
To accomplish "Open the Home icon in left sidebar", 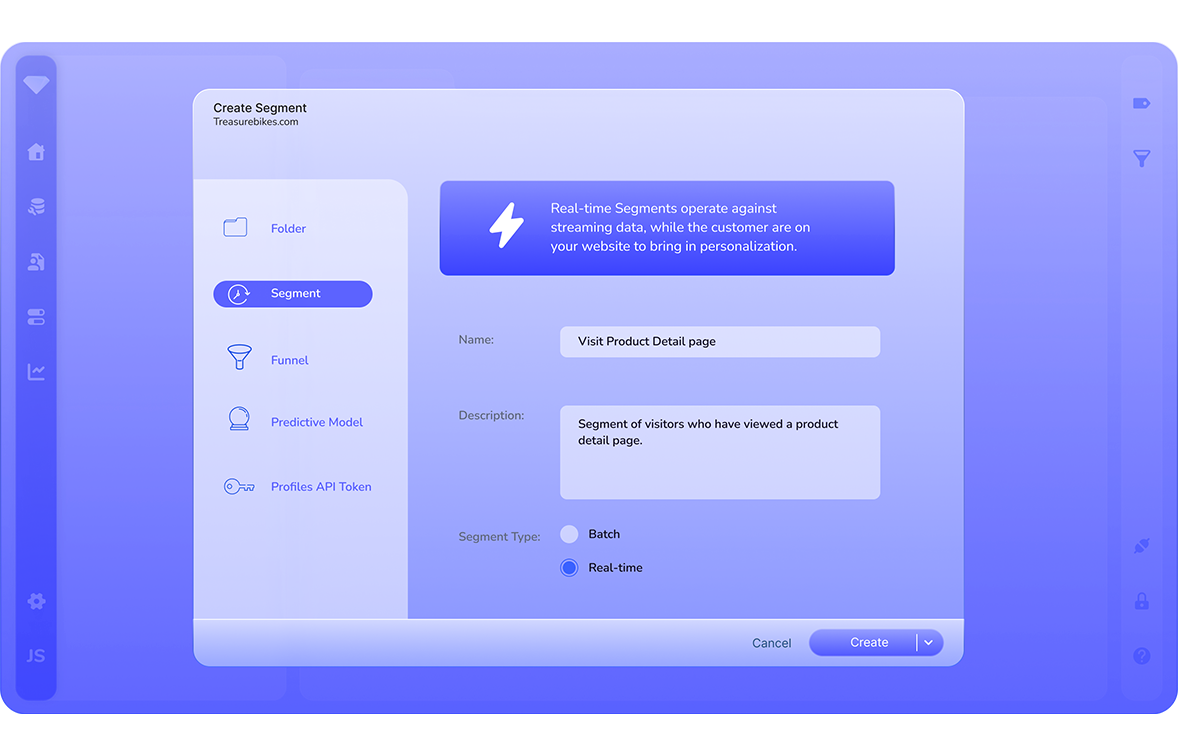I will pyautogui.click(x=36, y=152).
